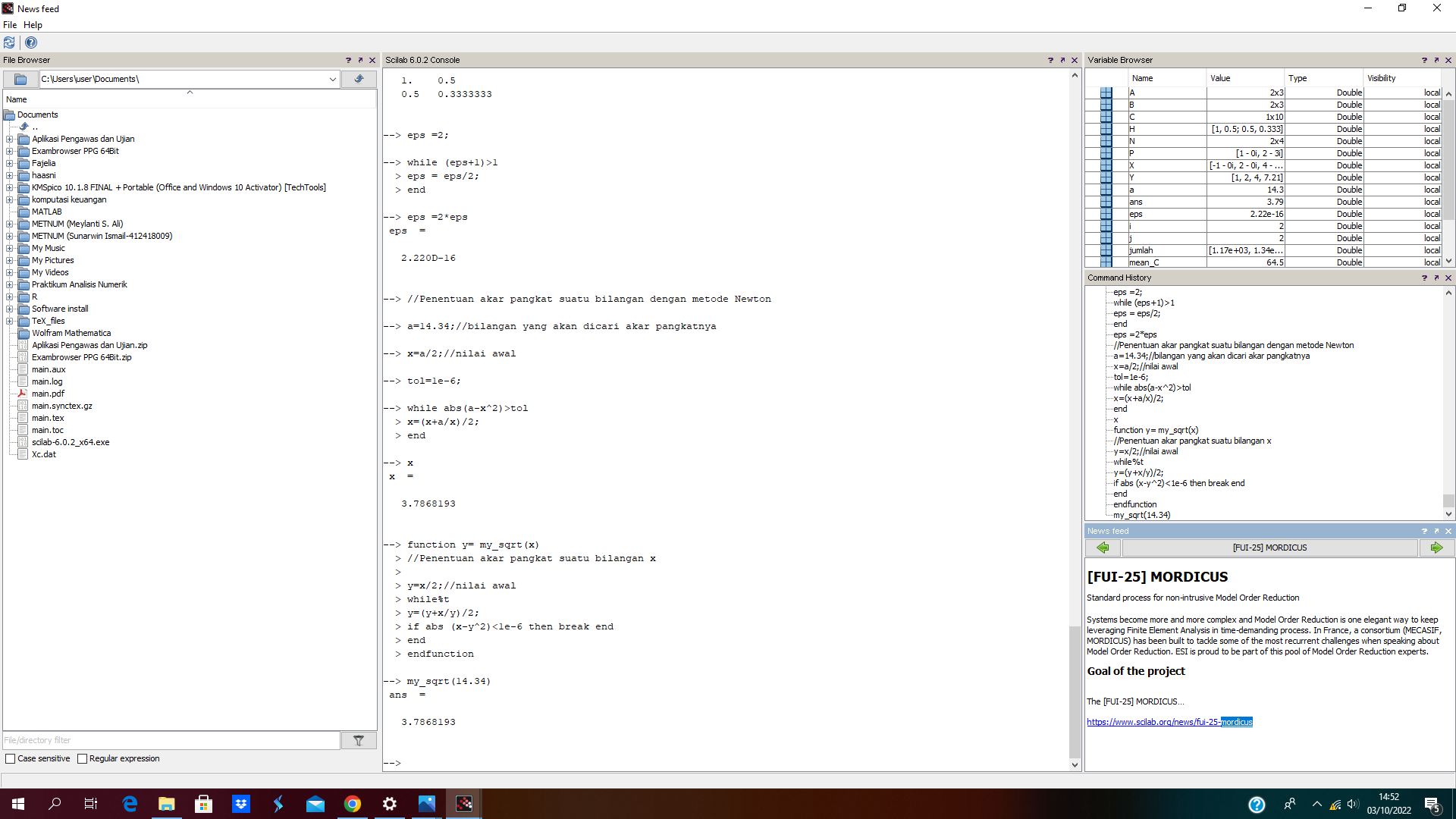The height and width of the screenshot is (819, 1456).
Task: Click matrix icon for variable eps
Action: point(1106,214)
